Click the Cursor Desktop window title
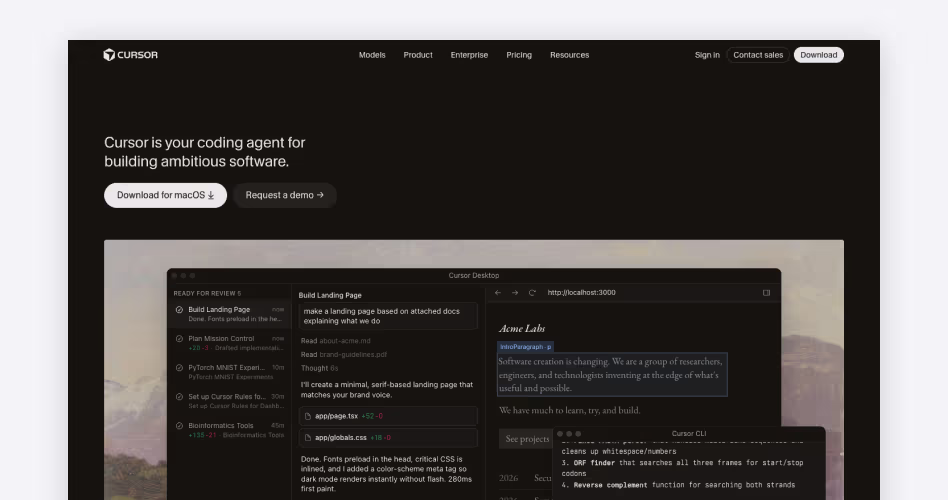948x500 pixels. (x=474, y=276)
